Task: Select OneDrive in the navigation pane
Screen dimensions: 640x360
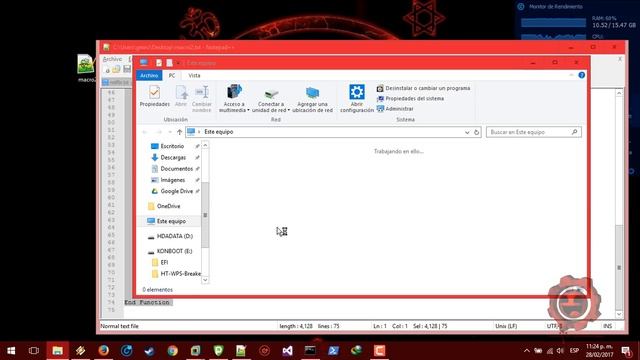Action: (x=168, y=206)
